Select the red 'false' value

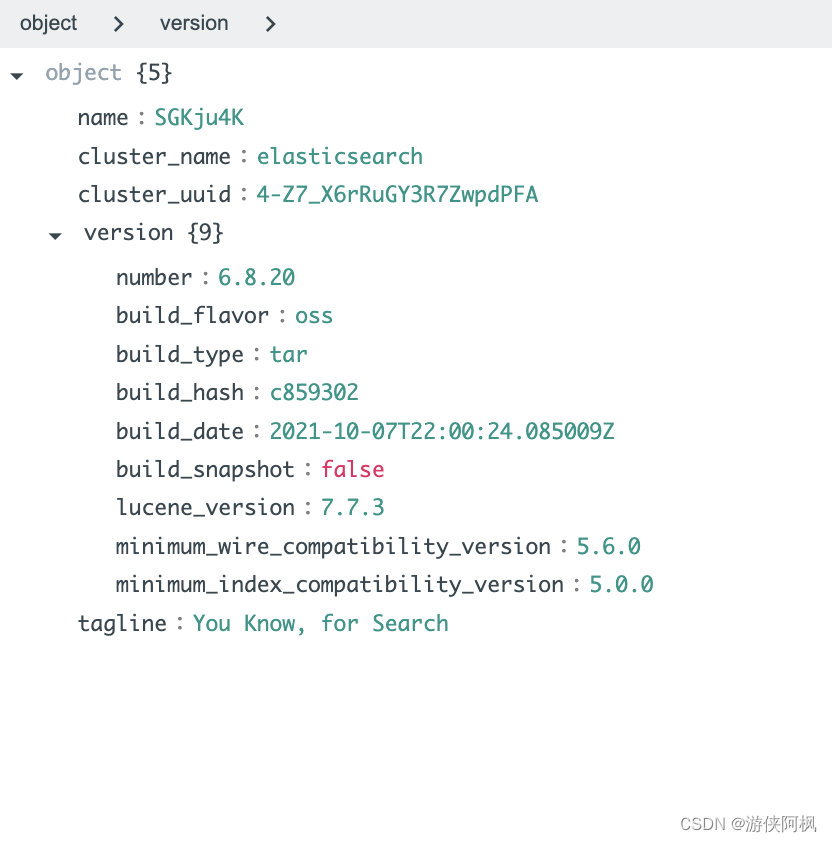coord(352,469)
